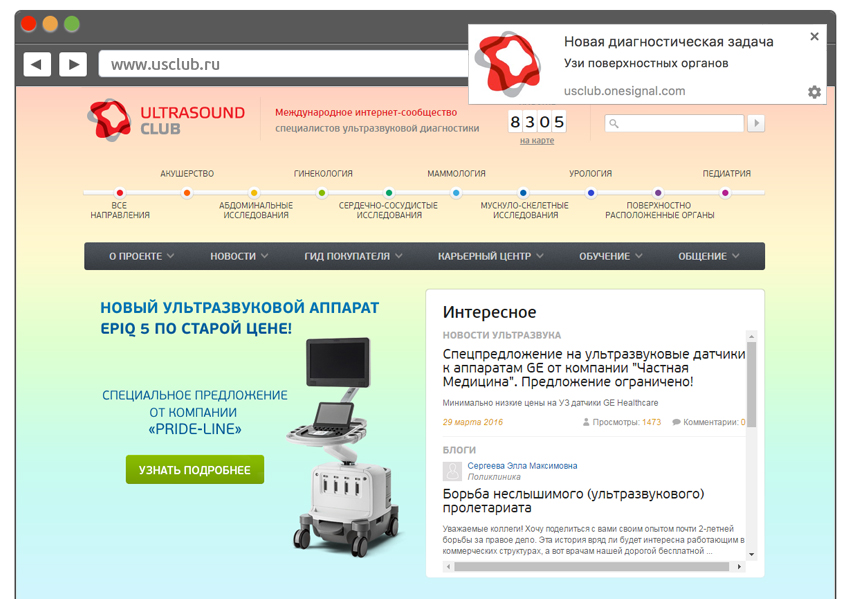Expand the ГИД ПОКУПАТЕЛЯ menu
Viewport: 850px width, 599px height.
353,256
